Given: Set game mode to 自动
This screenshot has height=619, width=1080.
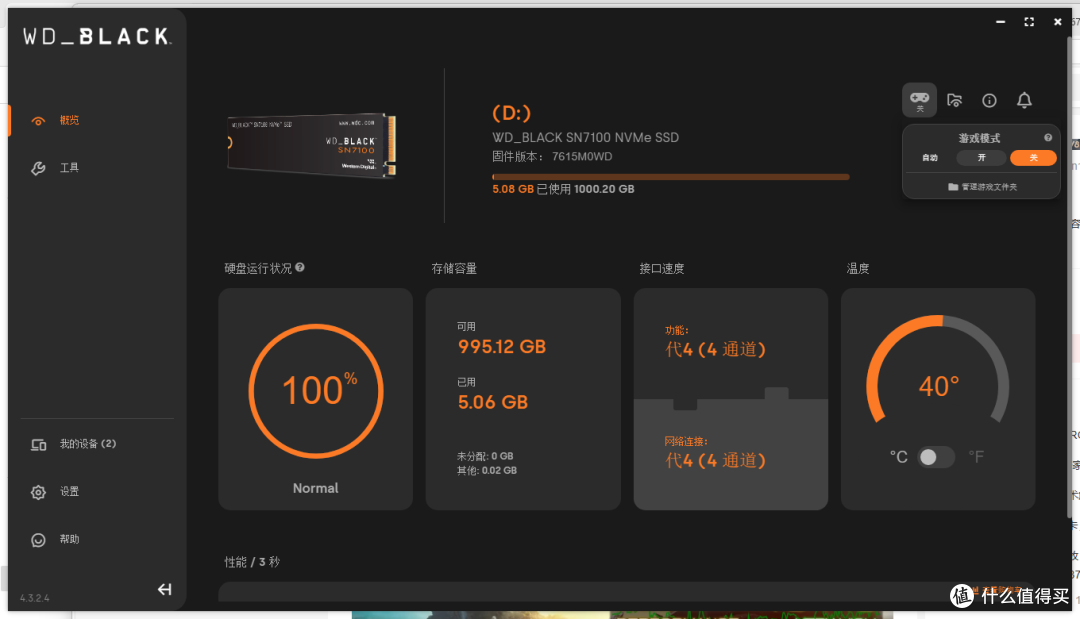Looking at the screenshot, I should pos(930,158).
